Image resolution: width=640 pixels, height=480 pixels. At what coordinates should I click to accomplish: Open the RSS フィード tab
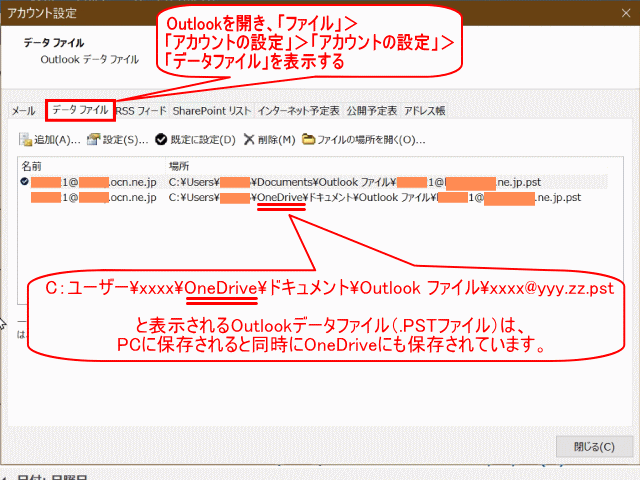tap(141, 111)
